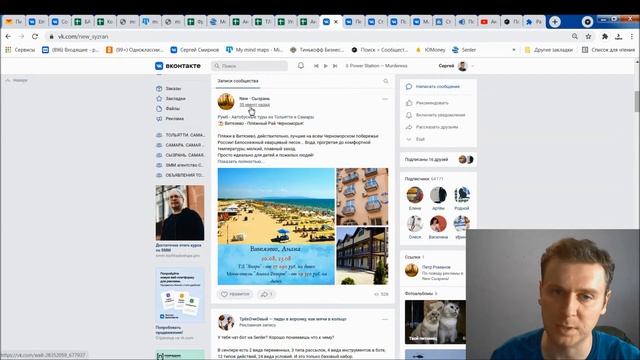Open the Сервисы apps bookmark
This screenshot has width=640, height=360.
tap(20, 50)
